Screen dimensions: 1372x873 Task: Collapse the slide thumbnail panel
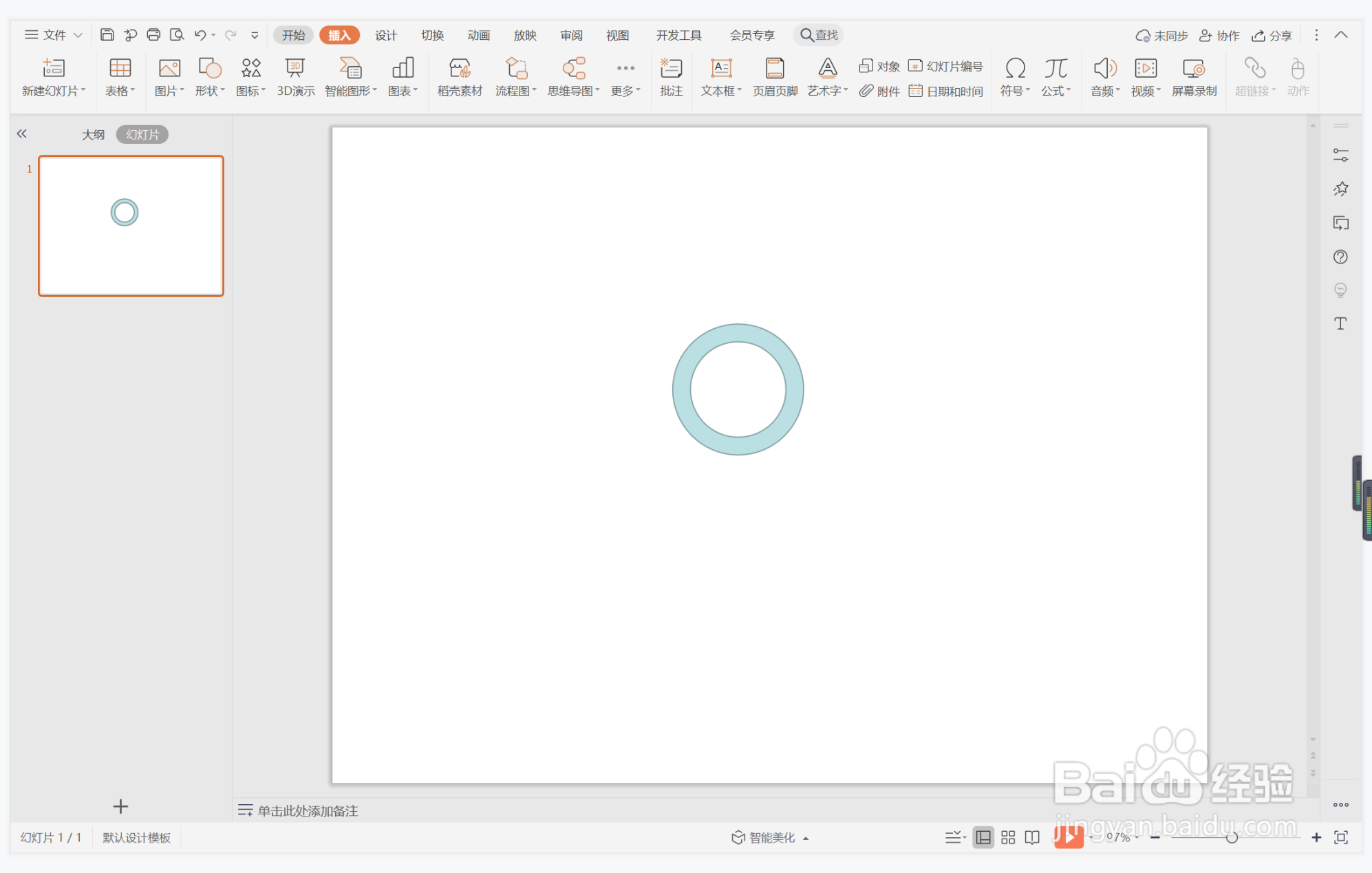(x=22, y=133)
